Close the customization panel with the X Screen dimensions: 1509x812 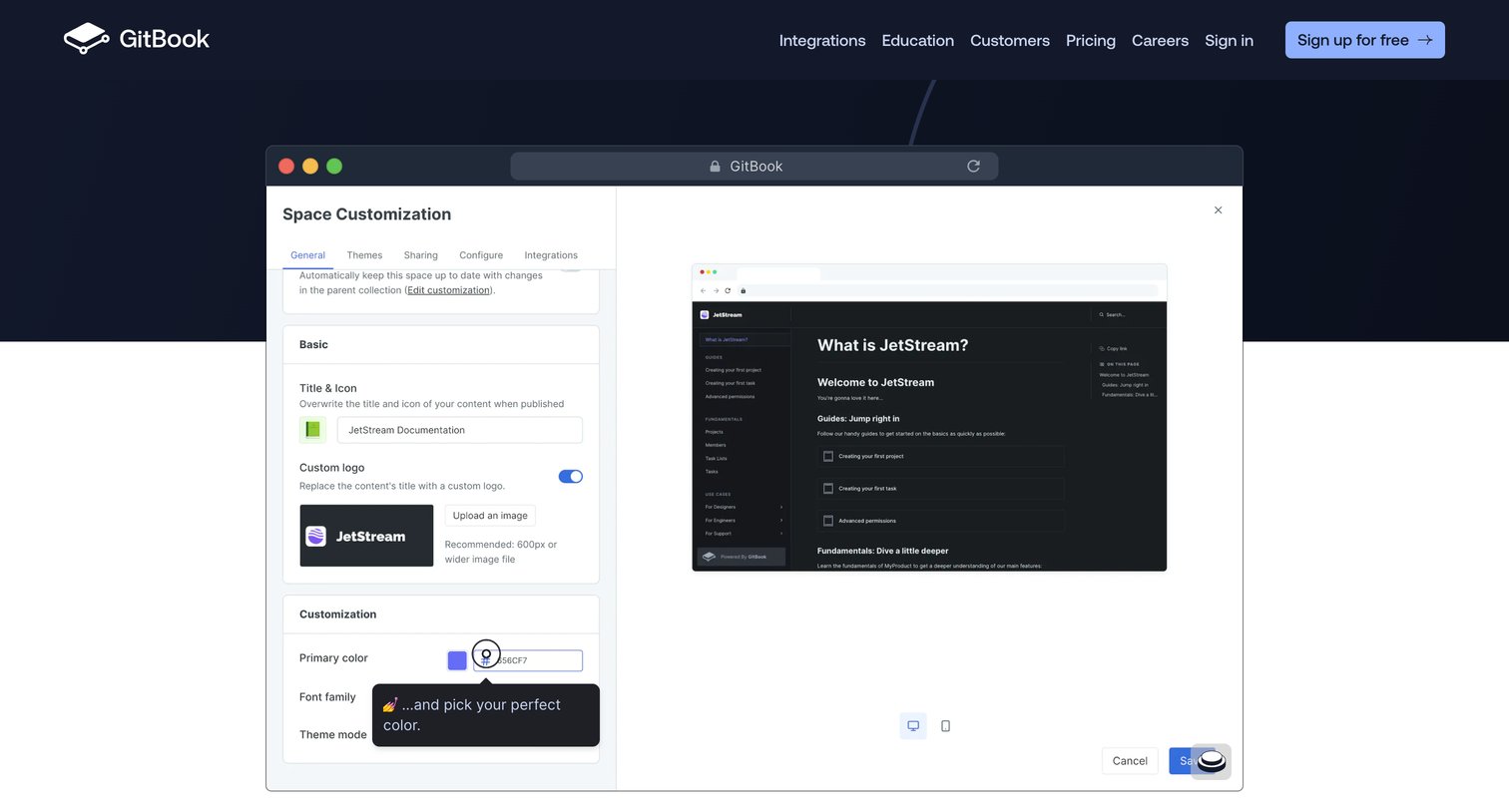click(1218, 210)
